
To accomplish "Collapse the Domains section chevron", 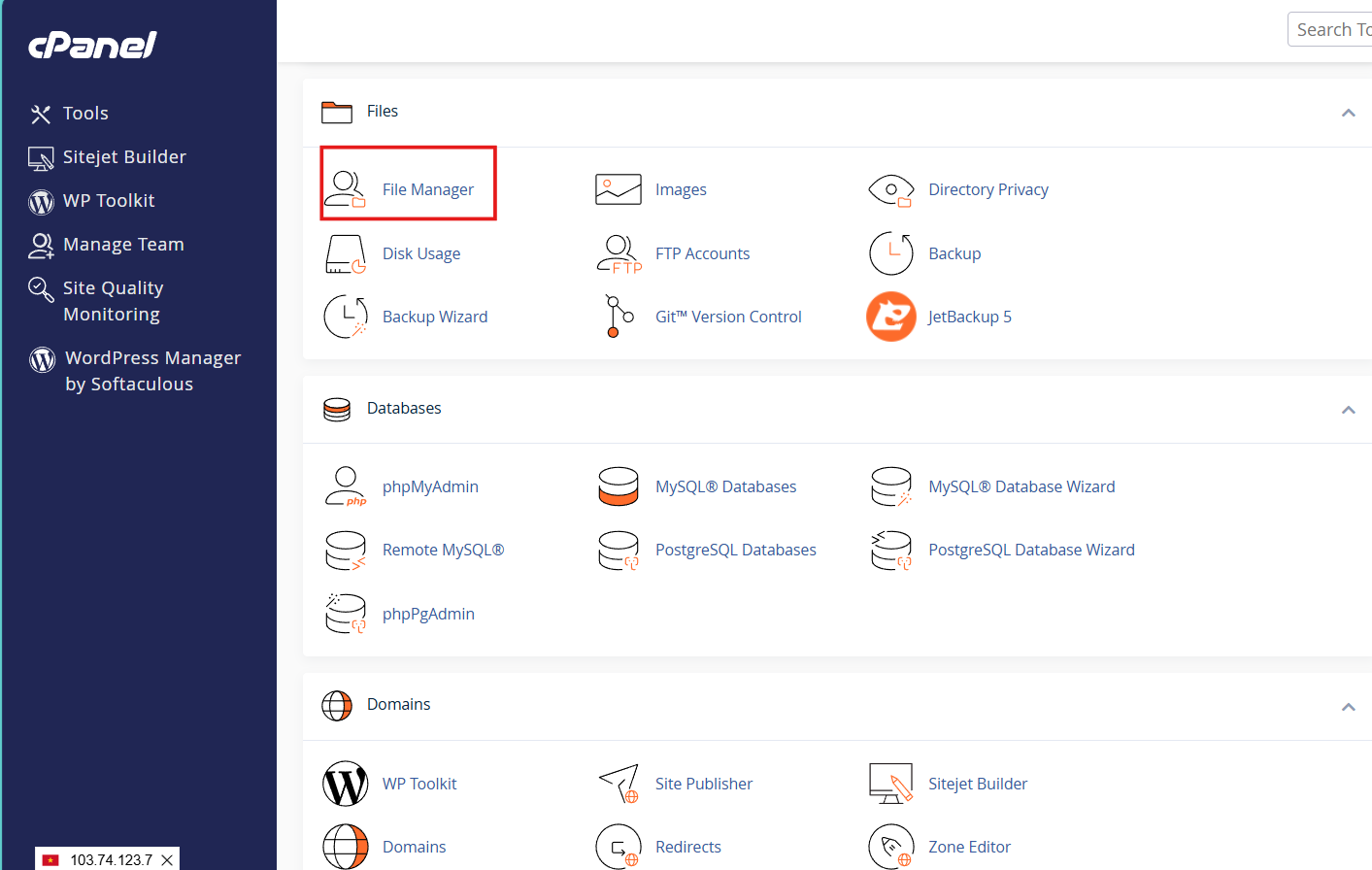I will tap(1348, 706).
